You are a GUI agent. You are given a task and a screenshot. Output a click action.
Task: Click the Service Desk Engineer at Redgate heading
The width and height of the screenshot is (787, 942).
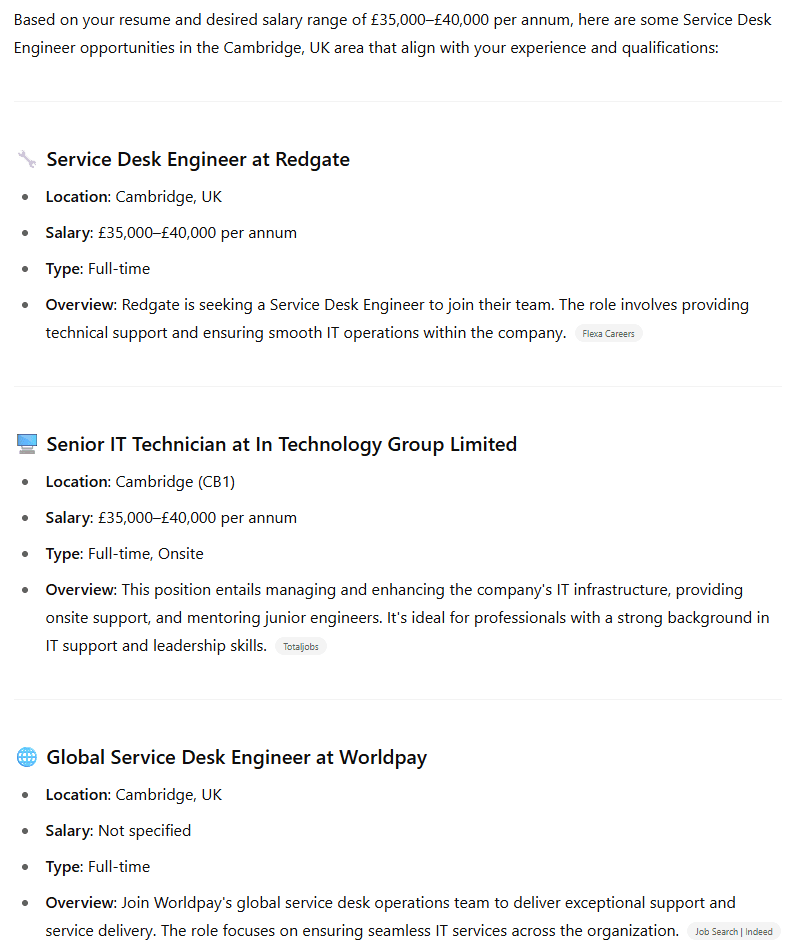[x=198, y=159]
